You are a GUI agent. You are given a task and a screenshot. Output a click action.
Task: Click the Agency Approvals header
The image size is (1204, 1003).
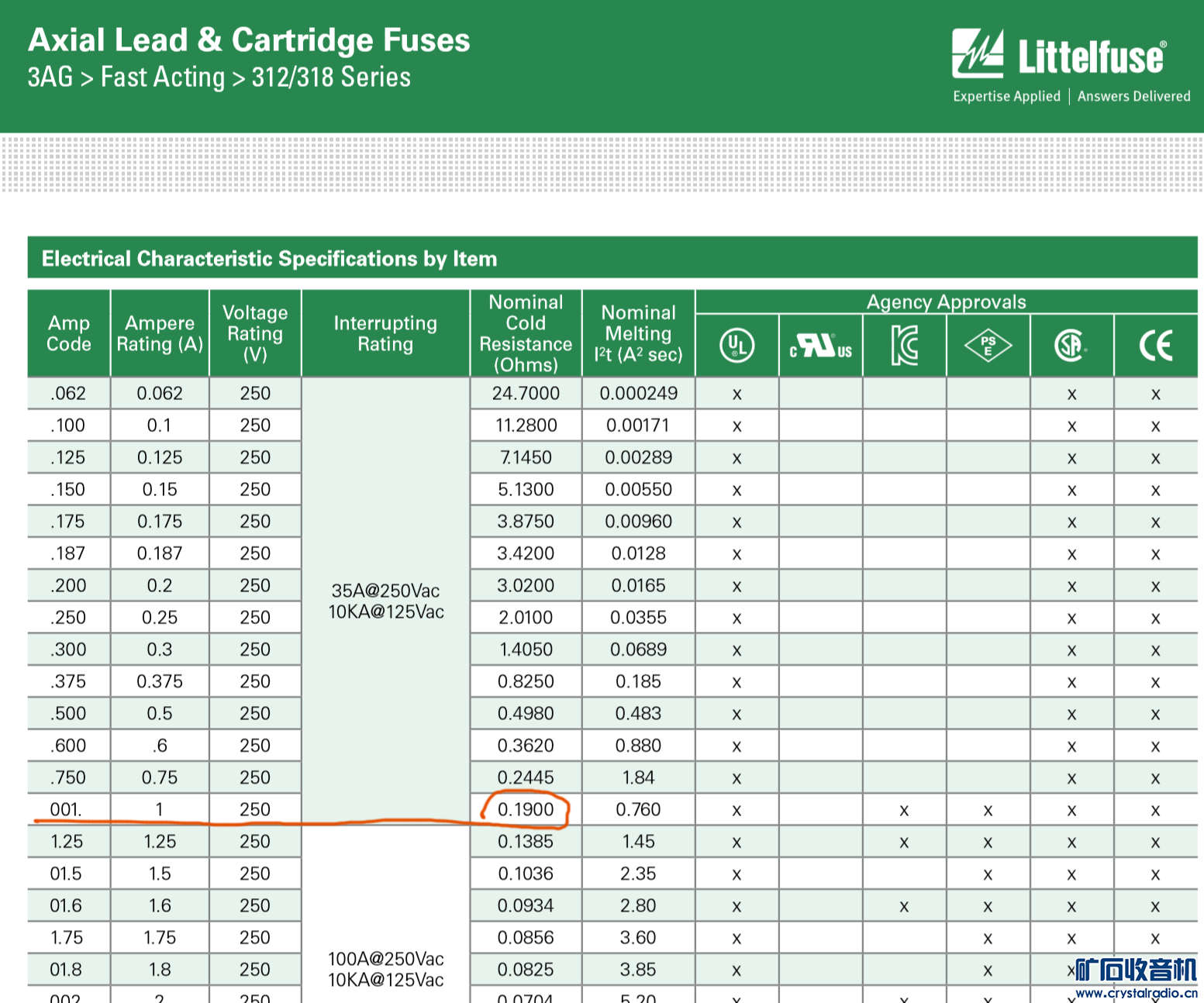click(x=946, y=302)
